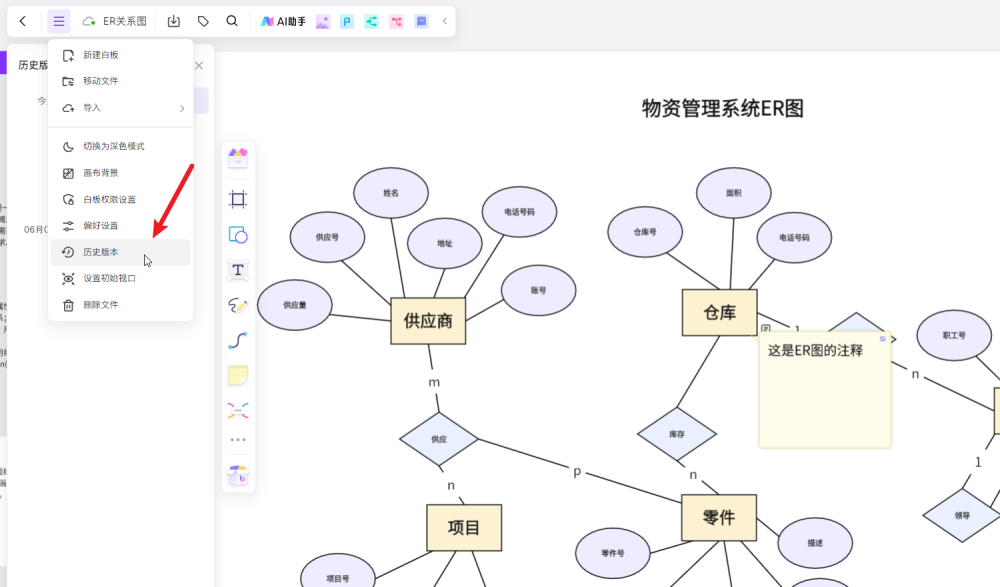Viewport: 1000px width, 587px height.
Task: Choose 历史版本 in the menu
Action: (x=121, y=252)
